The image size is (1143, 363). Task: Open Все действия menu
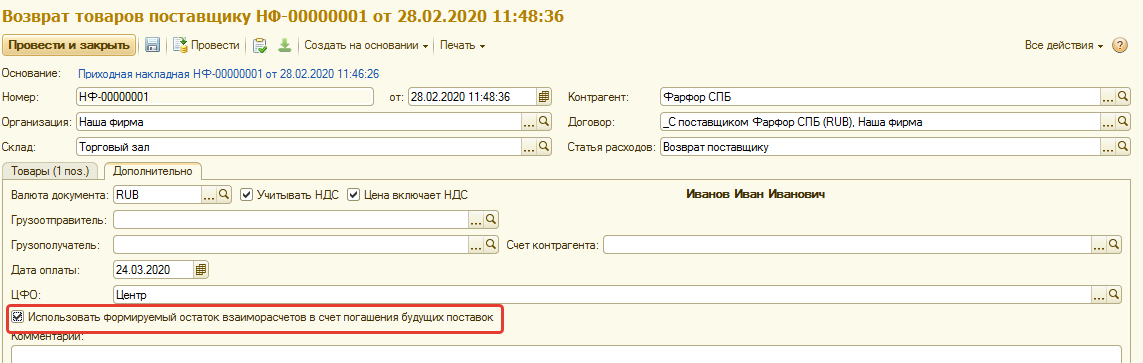tap(1064, 45)
